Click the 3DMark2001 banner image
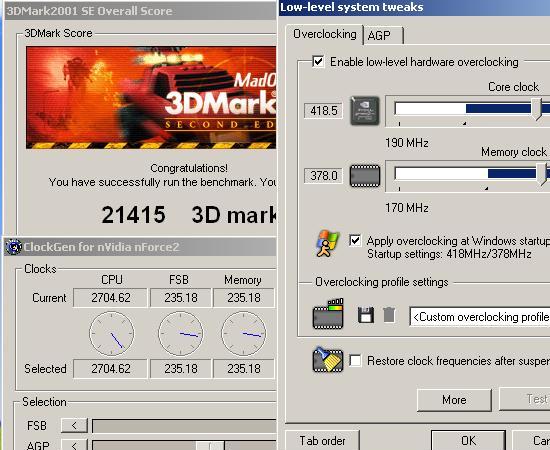550x450 pixels. click(x=151, y=98)
